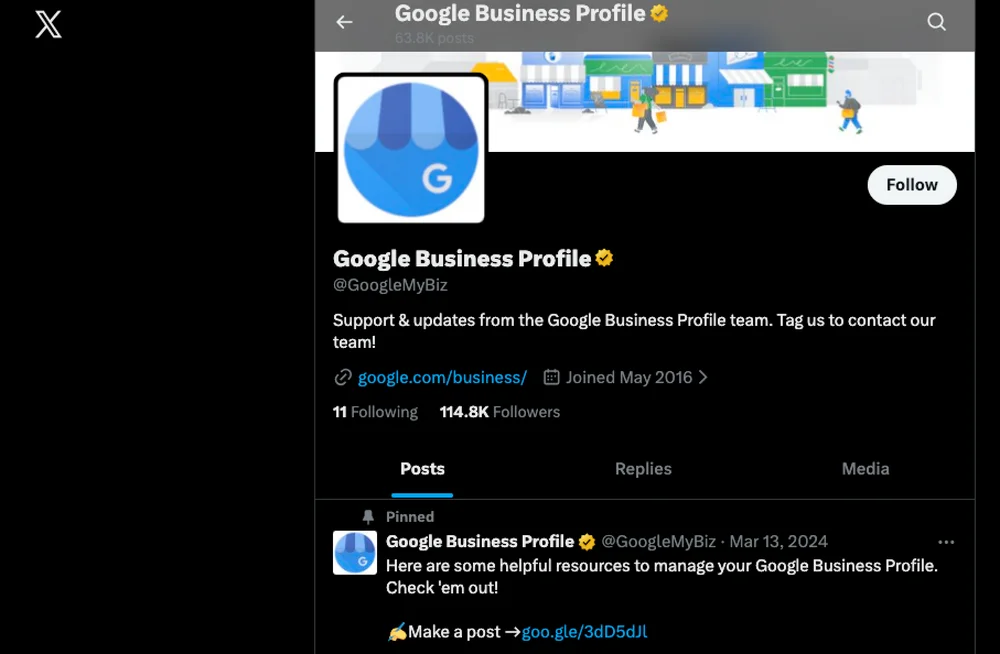Click the X logo in the top corner
Viewport: 1000px width, 654px height.
[x=47, y=24]
